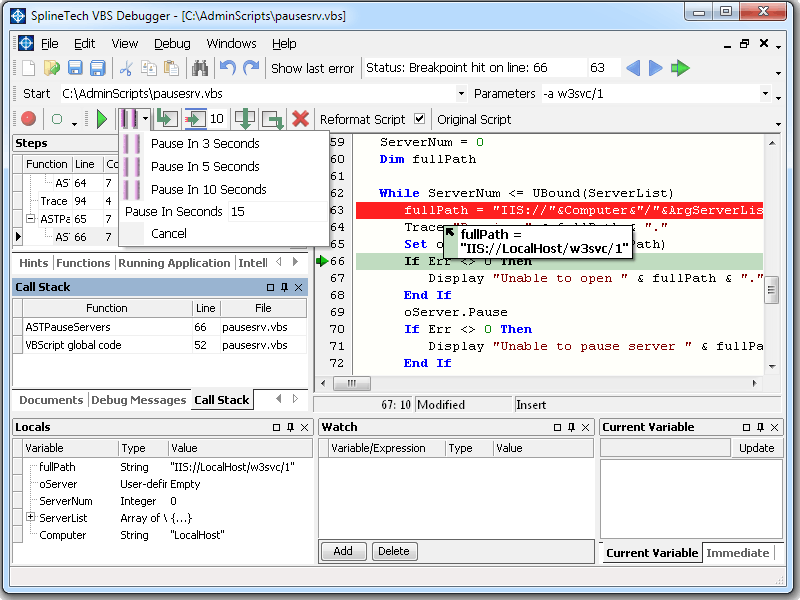Click the scissors Cut icon

pos(126,68)
